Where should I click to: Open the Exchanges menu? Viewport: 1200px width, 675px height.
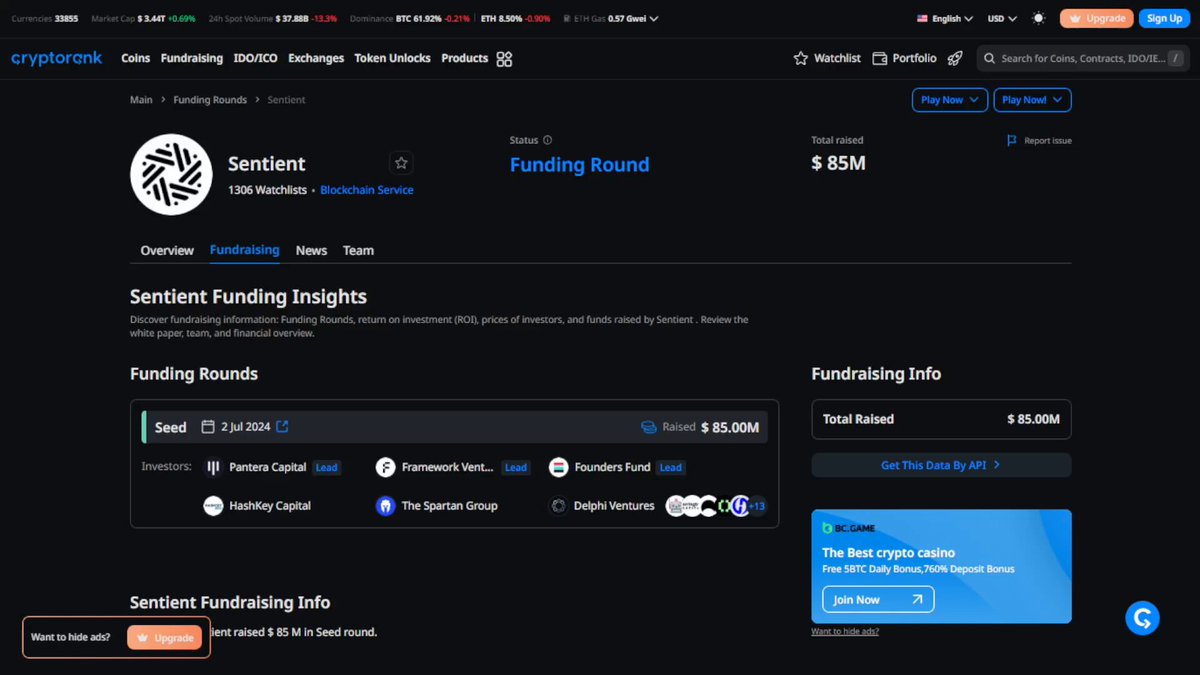pos(316,59)
